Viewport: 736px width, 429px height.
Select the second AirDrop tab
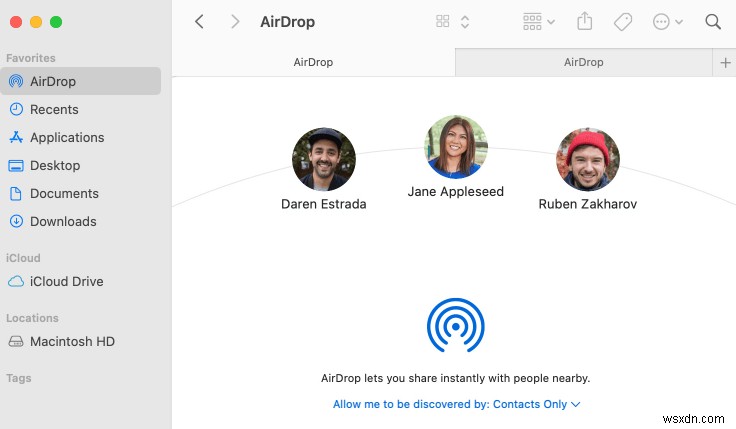click(x=583, y=62)
